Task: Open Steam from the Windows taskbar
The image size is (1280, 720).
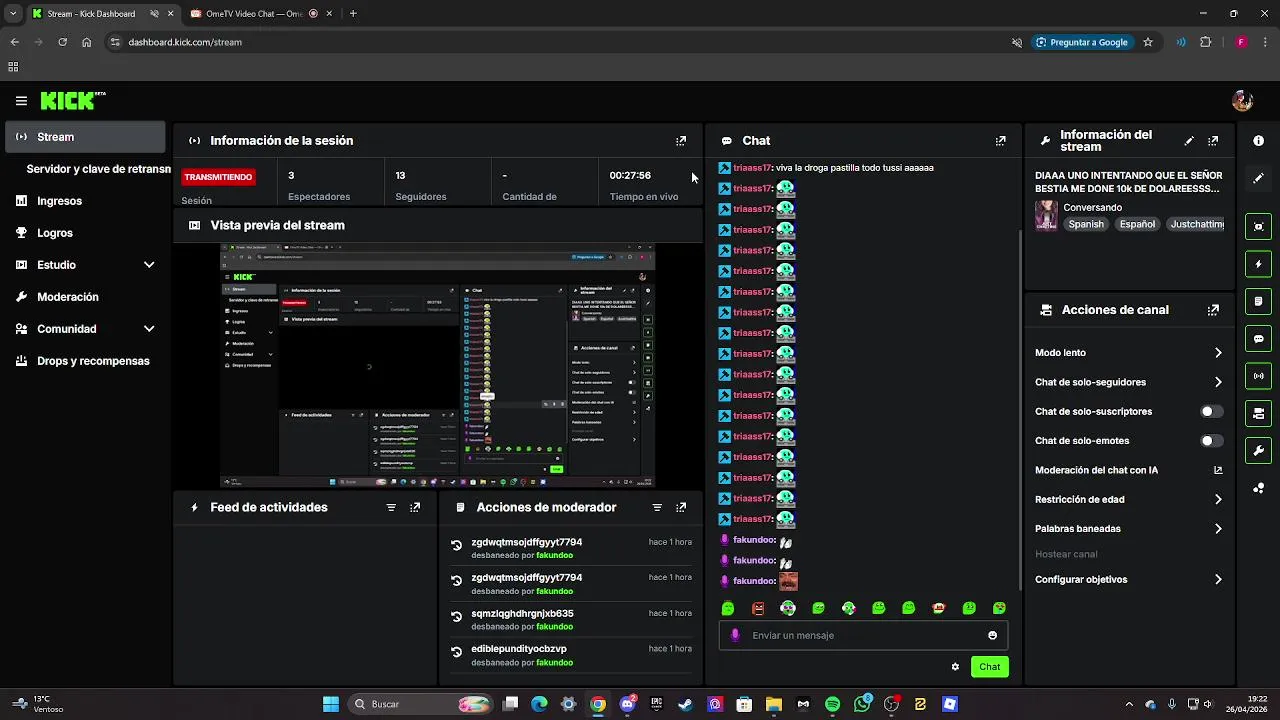Action: point(685,704)
